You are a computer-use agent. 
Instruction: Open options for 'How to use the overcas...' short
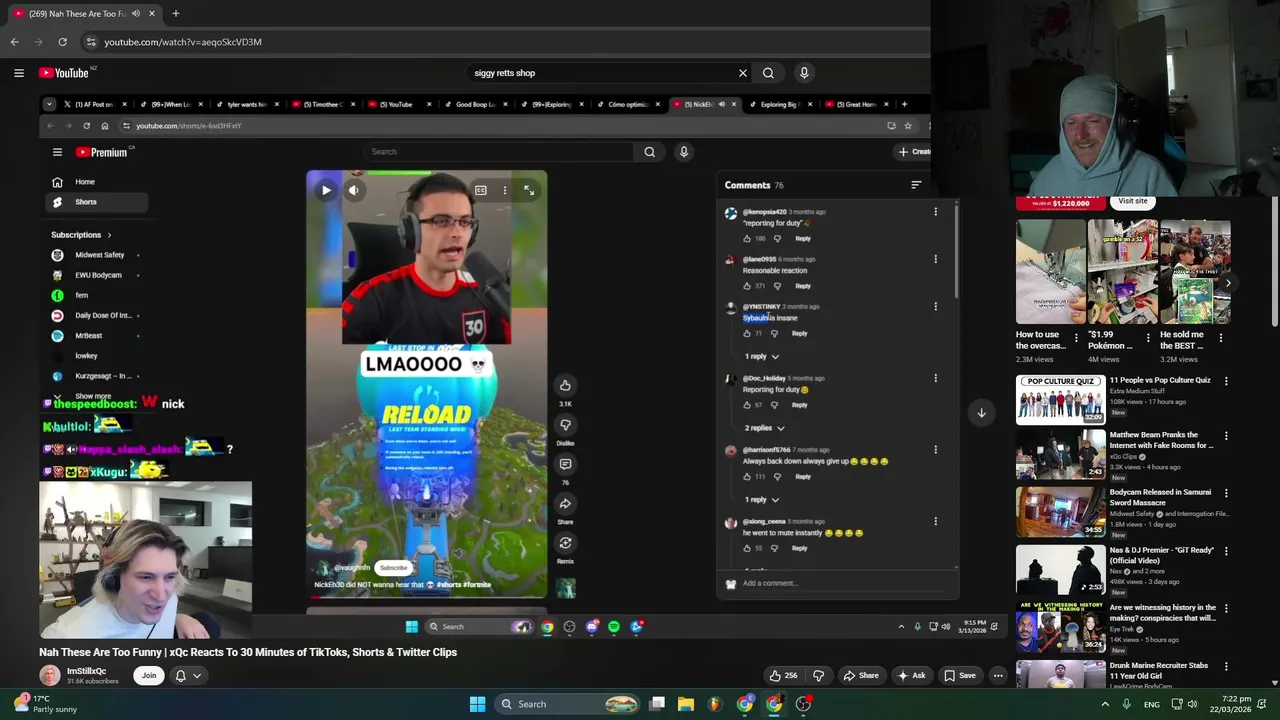1076,338
